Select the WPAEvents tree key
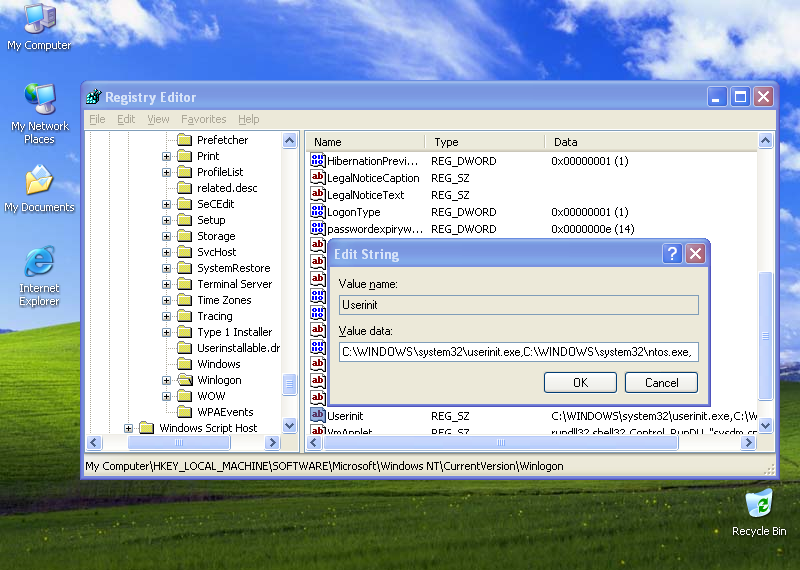 pos(225,412)
